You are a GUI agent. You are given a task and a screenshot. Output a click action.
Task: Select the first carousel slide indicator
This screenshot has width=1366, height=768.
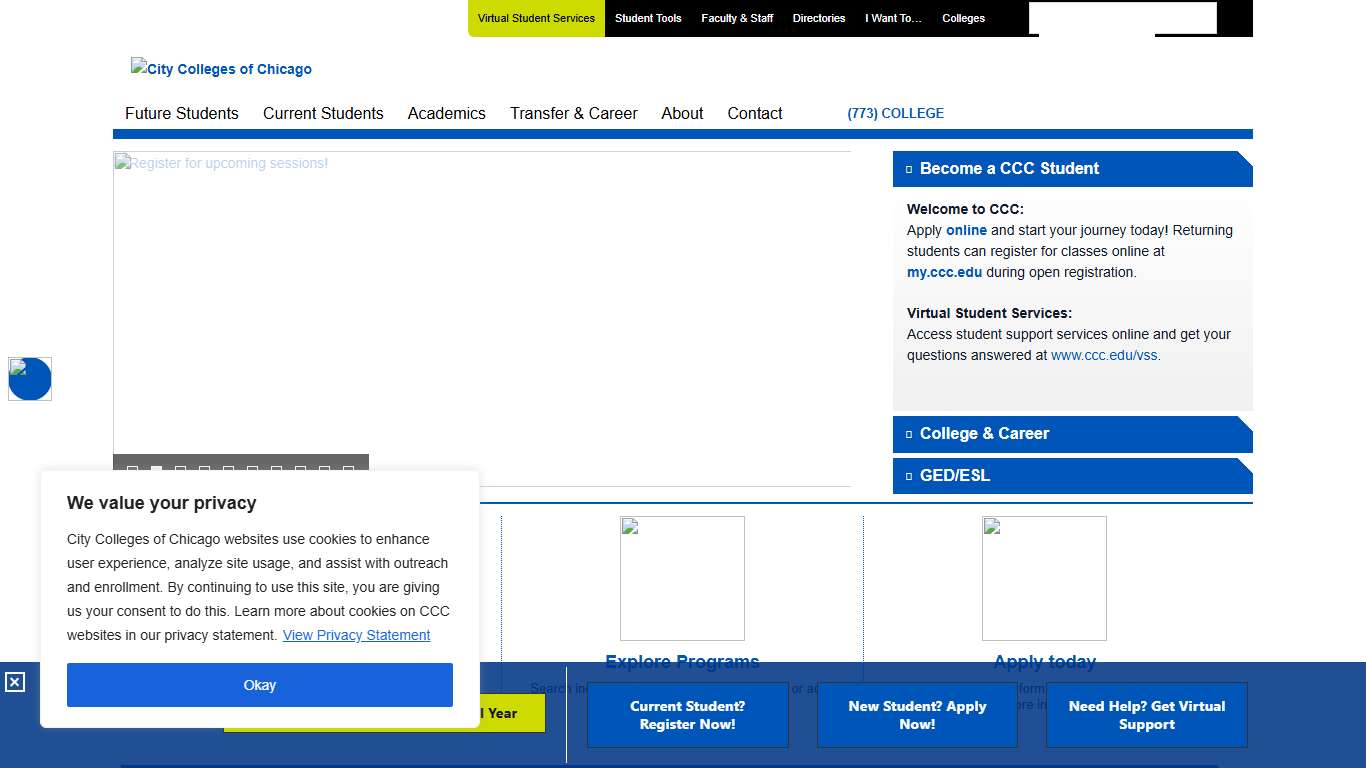pyautogui.click(x=132, y=469)
